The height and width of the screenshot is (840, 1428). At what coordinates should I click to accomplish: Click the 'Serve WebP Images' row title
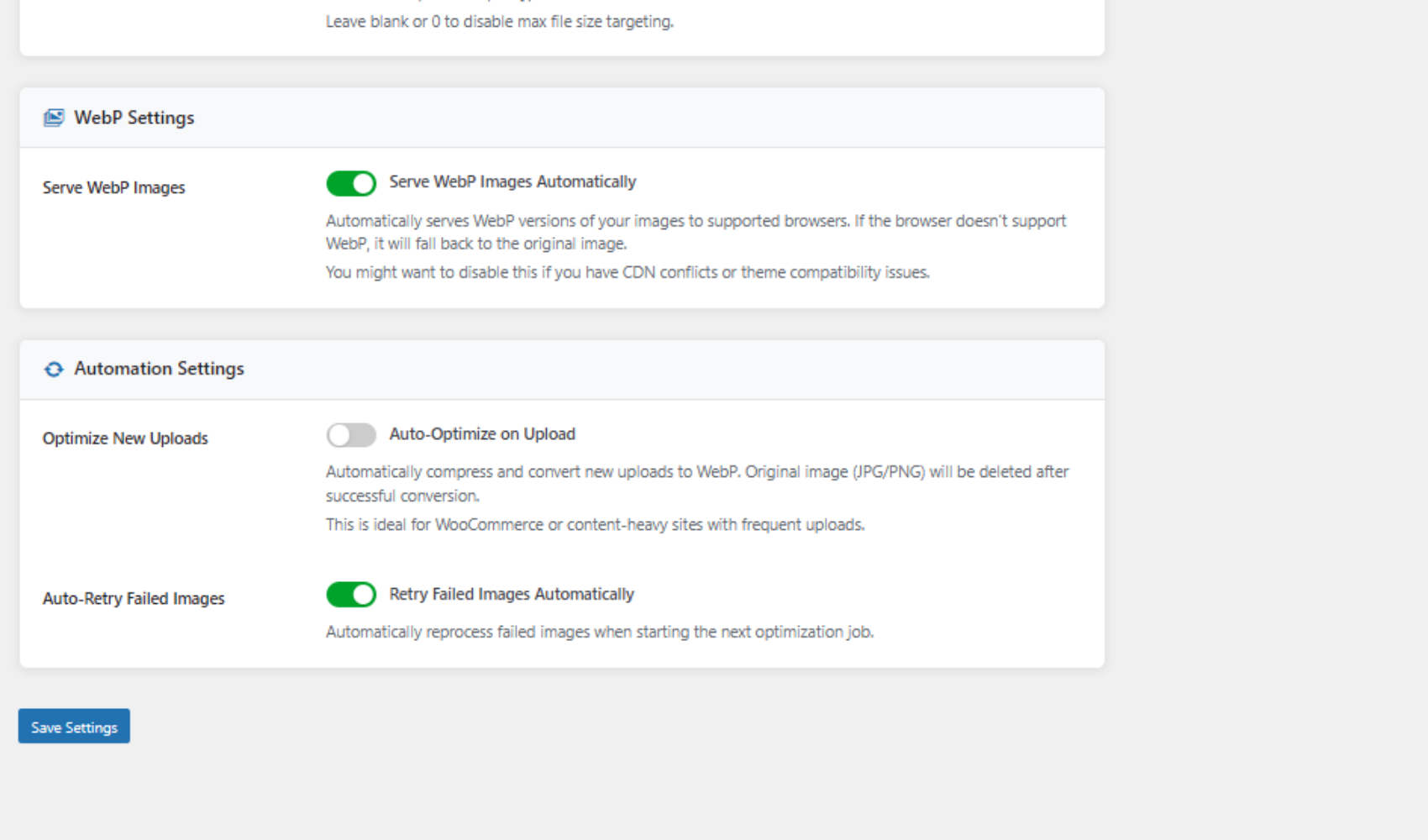click(x=114, y=187)
